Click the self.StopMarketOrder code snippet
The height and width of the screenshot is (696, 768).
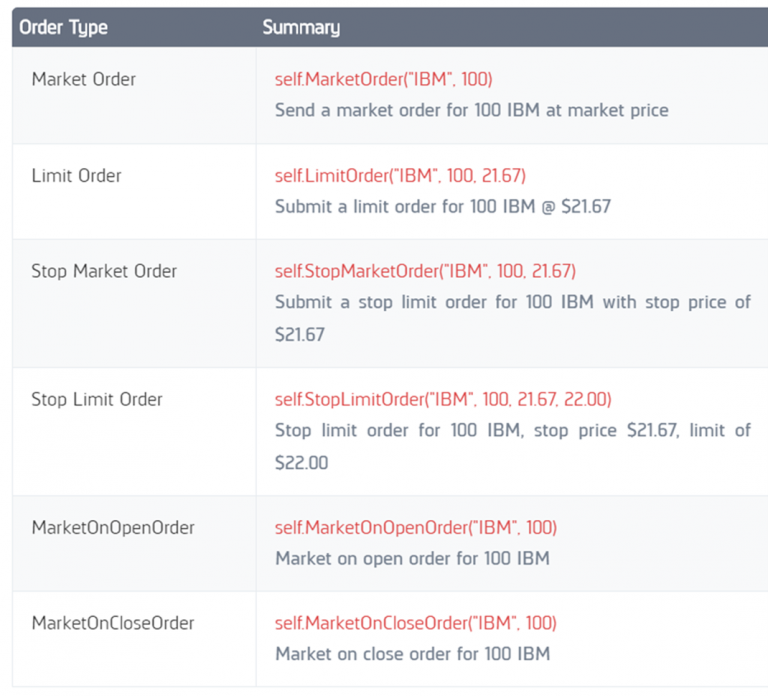[x=425, y=271]
